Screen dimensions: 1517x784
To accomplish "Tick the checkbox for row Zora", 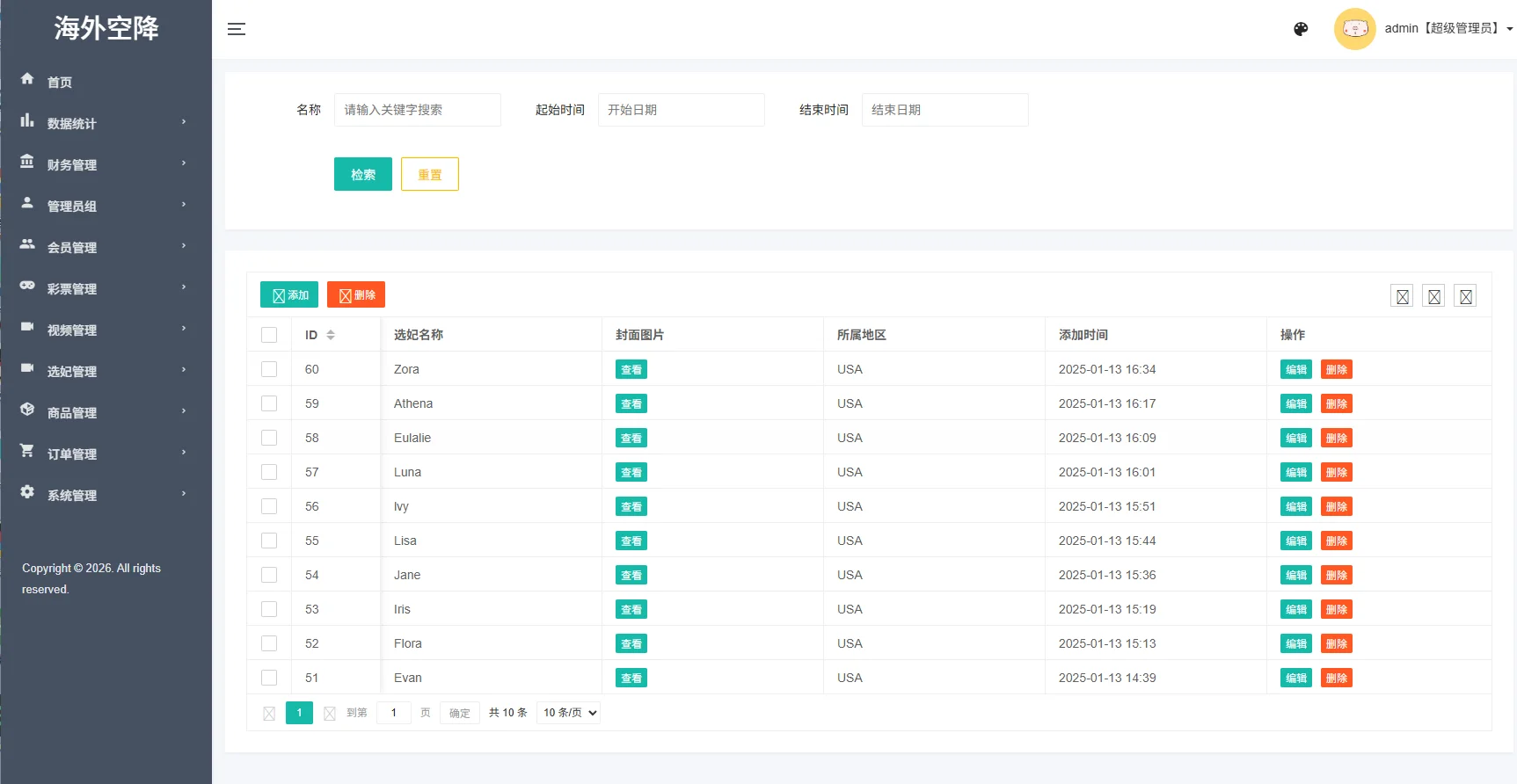I will coord(269,369).
